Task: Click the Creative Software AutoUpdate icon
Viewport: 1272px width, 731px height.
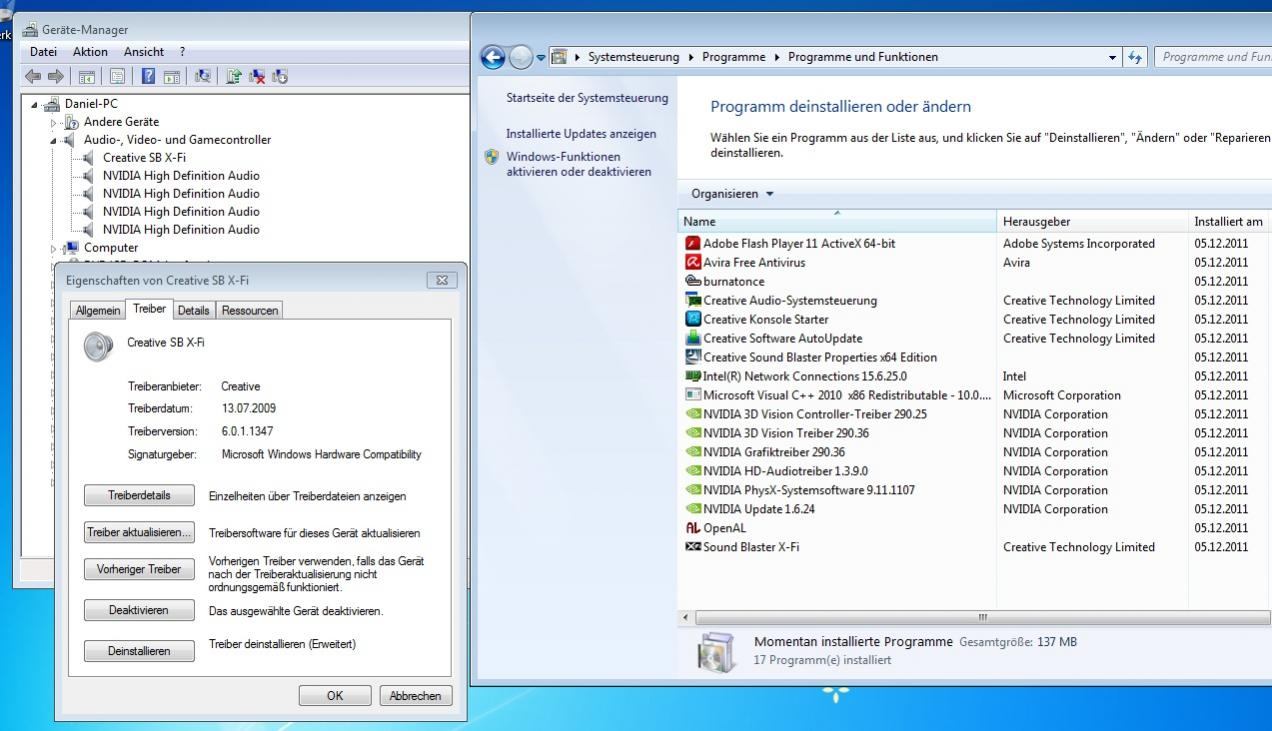Action: coord(692,338)
